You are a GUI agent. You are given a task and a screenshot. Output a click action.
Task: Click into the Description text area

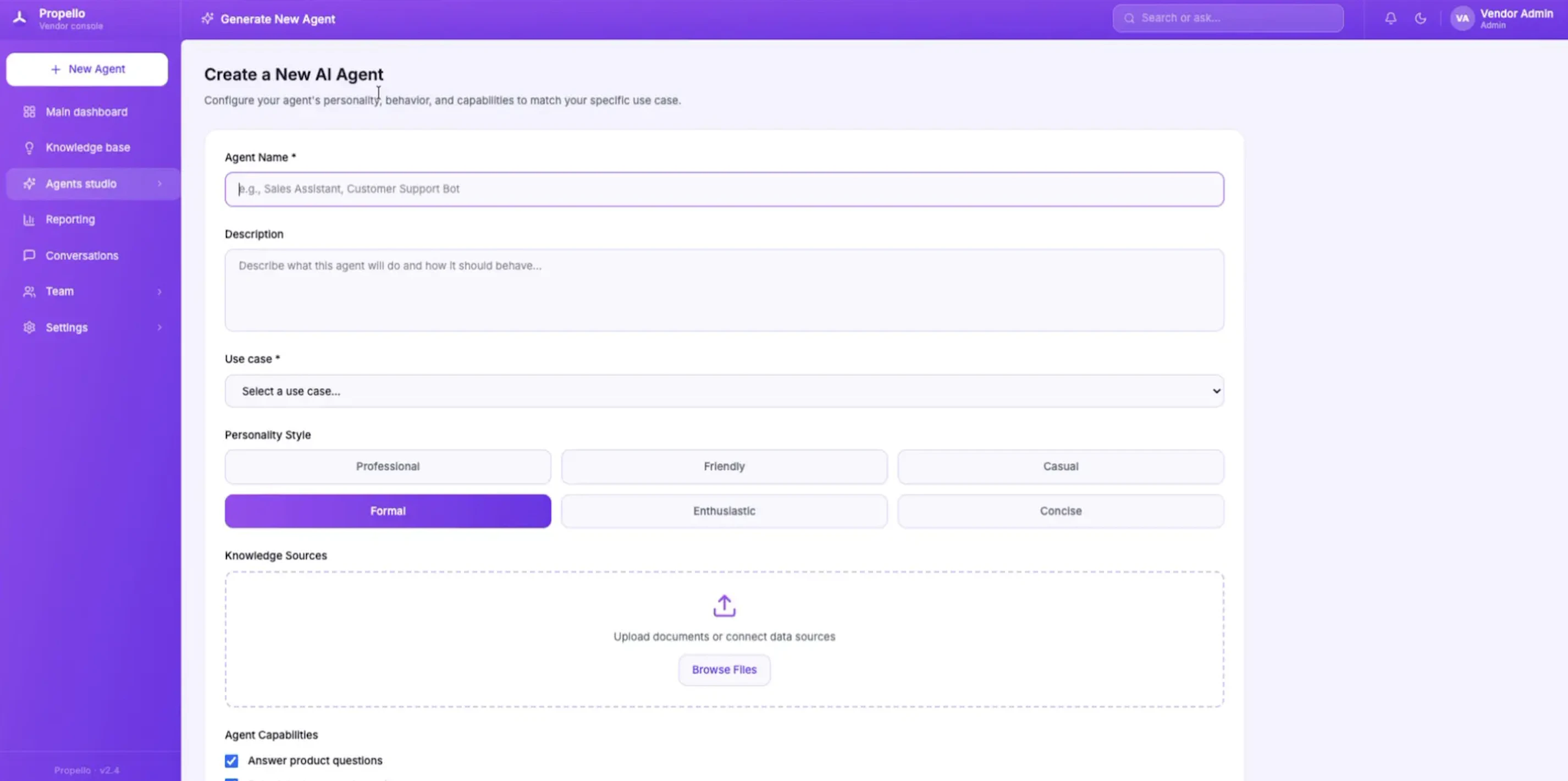point(725,290)
